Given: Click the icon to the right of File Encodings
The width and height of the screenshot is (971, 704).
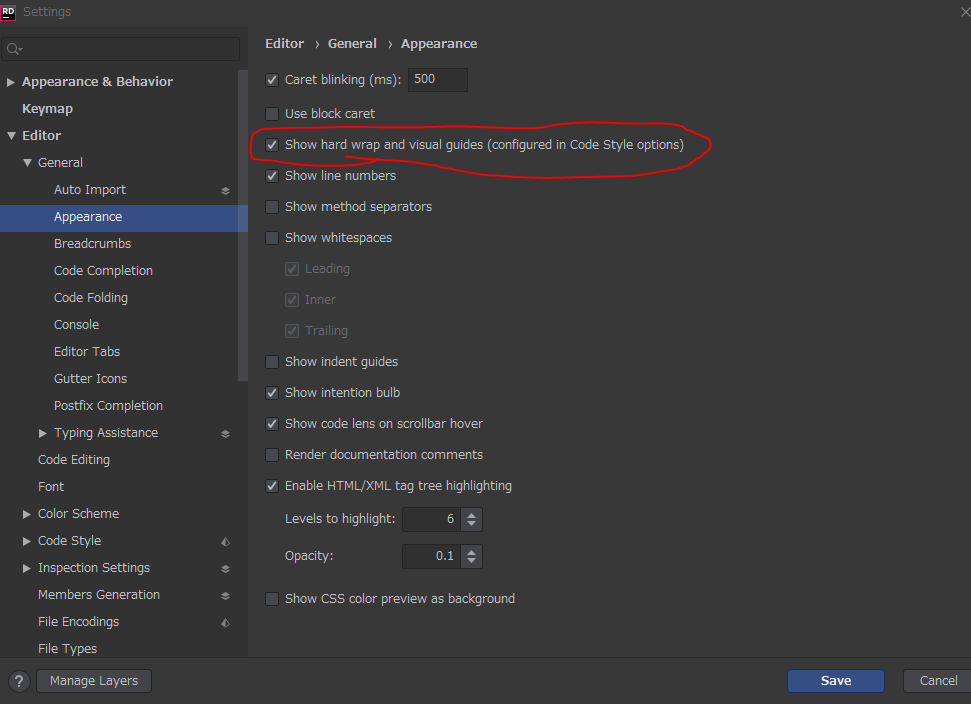Looking at the screenshot, I should (x=225, y=622).
